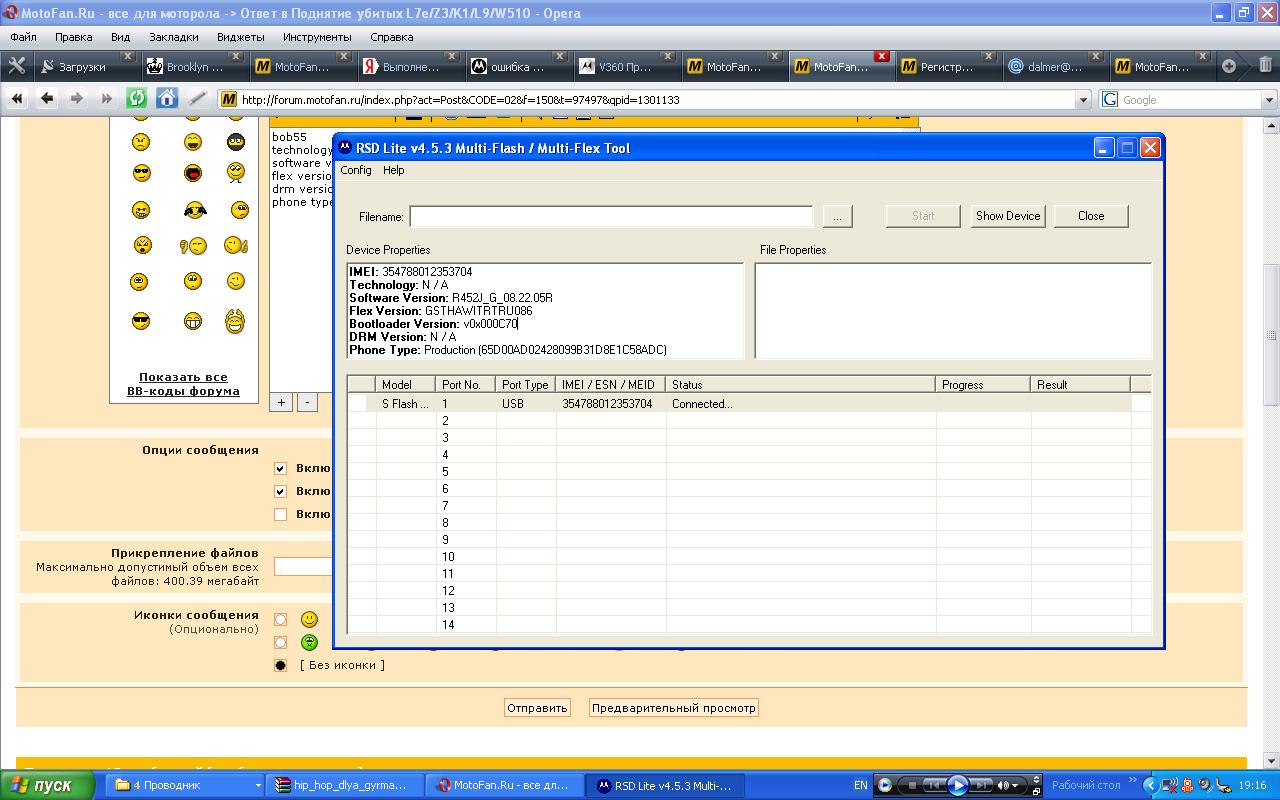Open the Opera panels wrench icon
Image resolution: width=1280 pixels, height=800 pixels.
16,66
